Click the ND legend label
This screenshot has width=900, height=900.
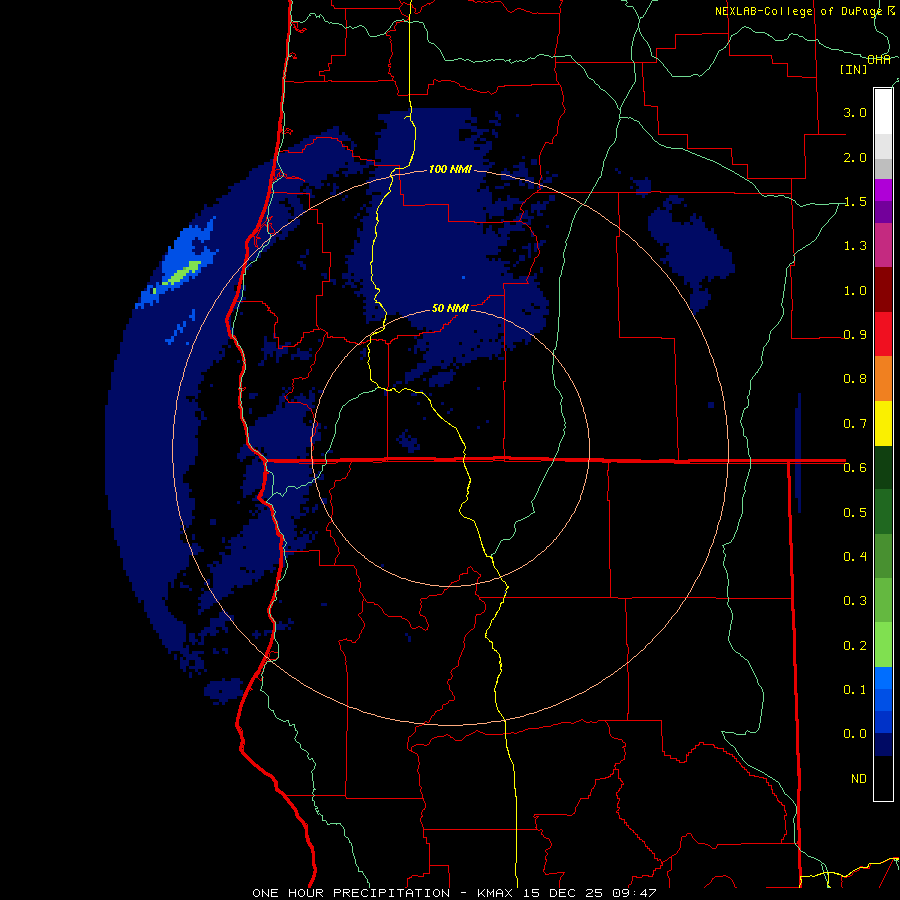[x=859, y=778]
